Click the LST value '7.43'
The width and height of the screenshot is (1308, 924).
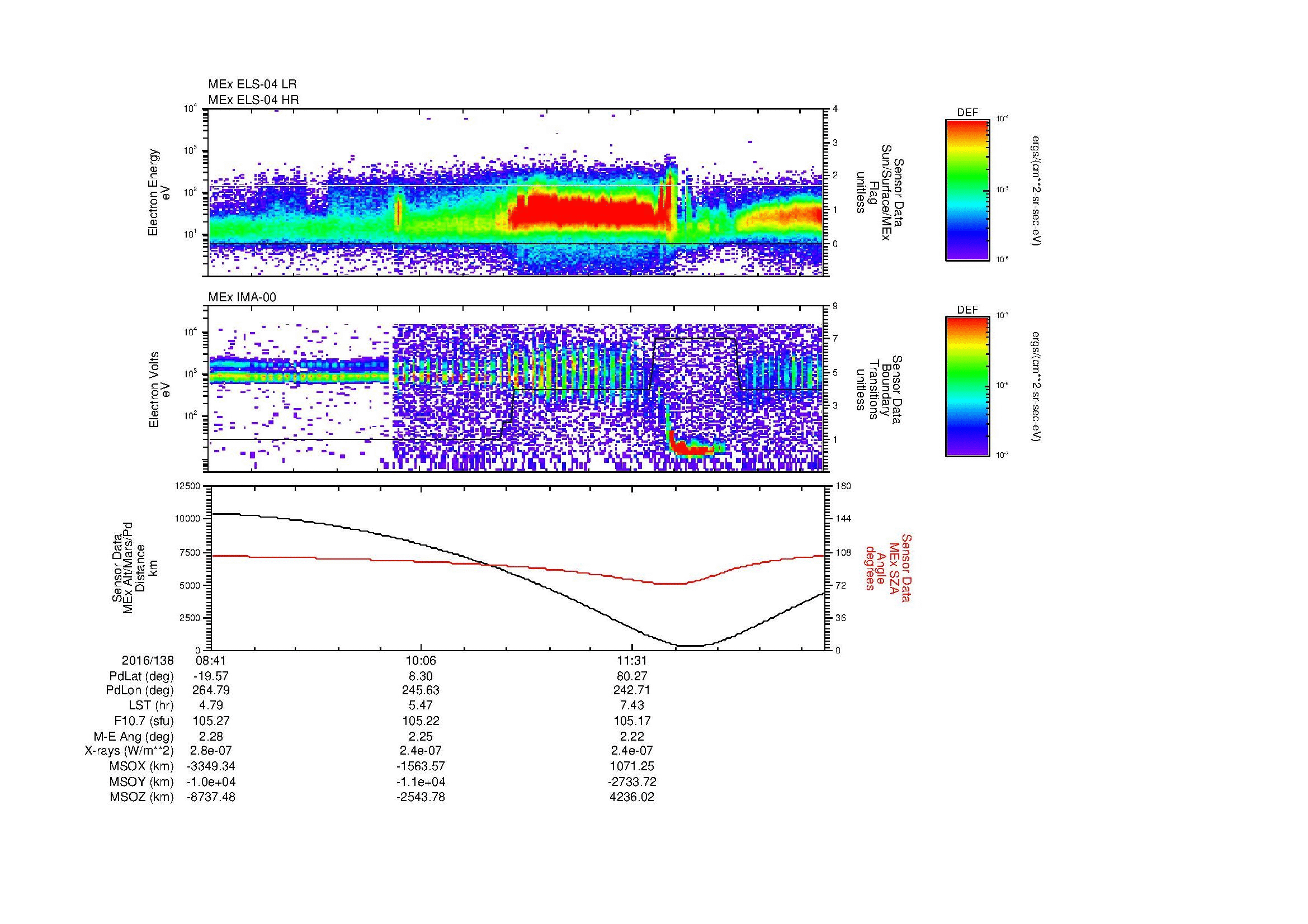click(632, 705)
